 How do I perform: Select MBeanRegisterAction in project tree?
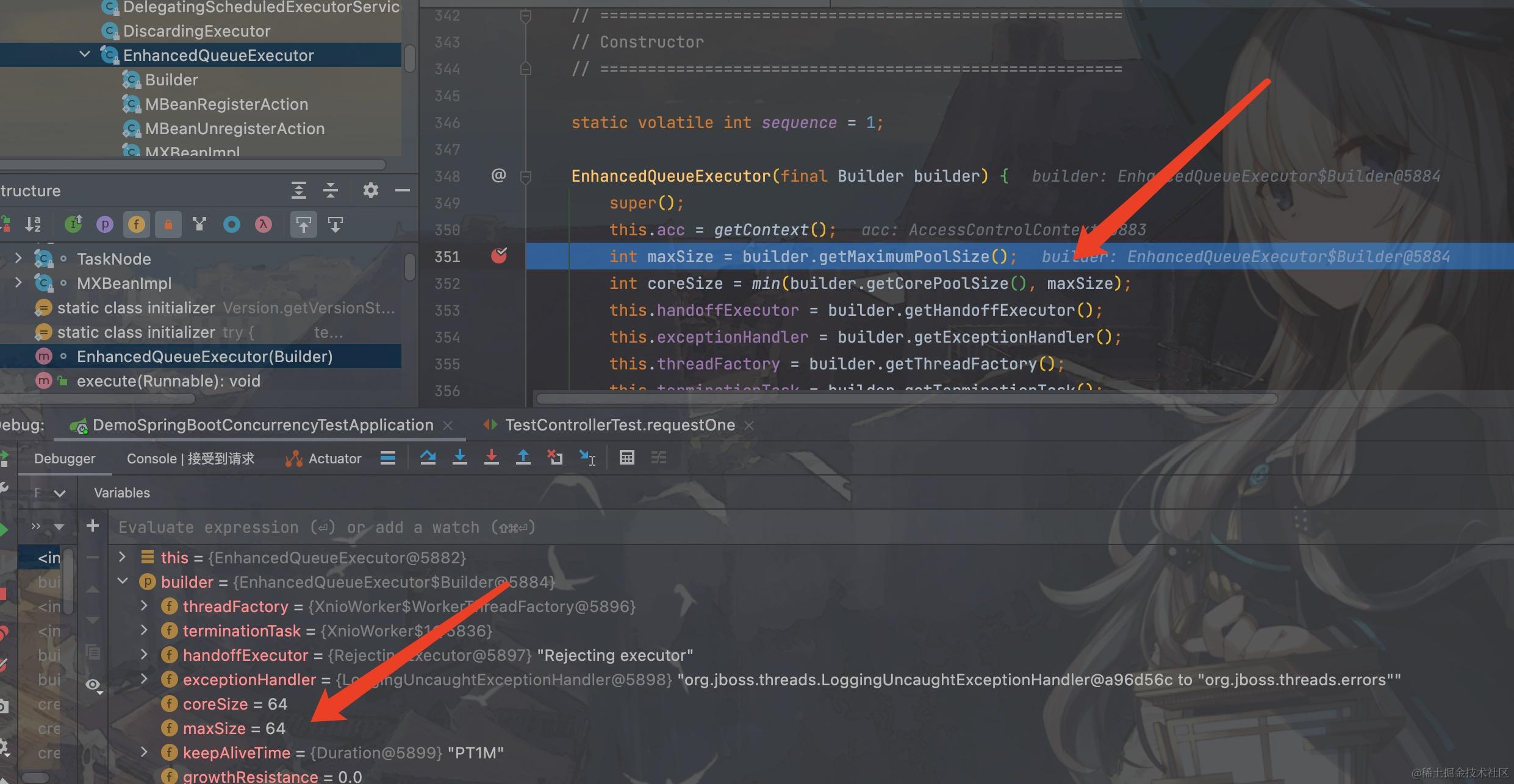click(x=226, y=104)
